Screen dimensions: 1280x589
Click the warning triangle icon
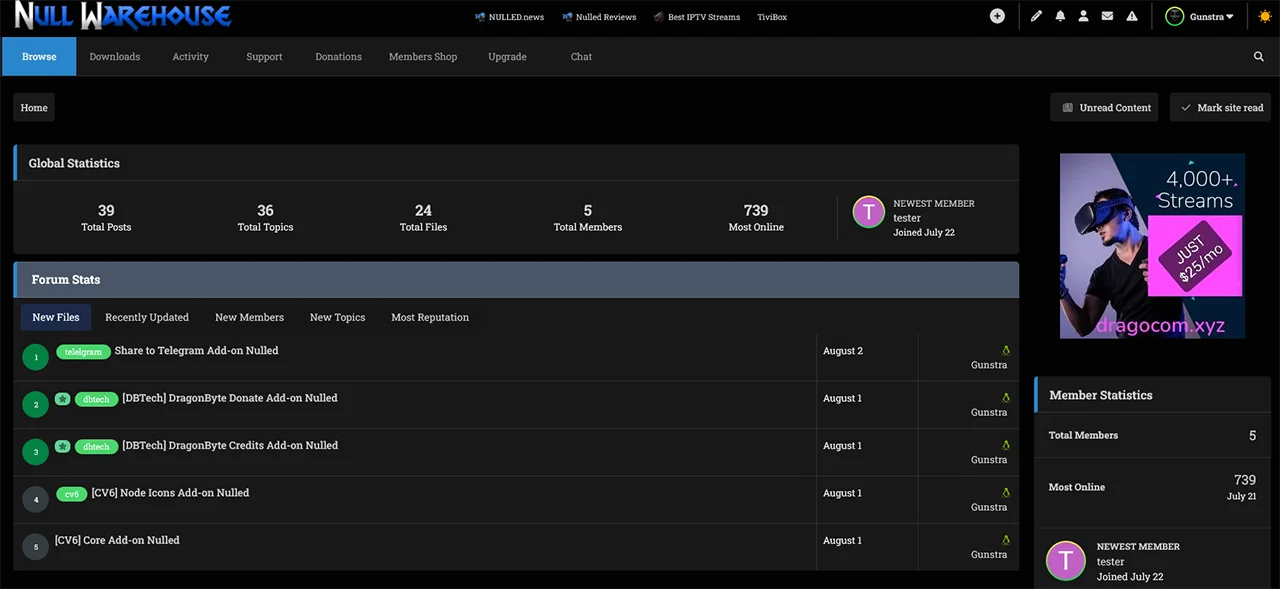coord(1132,16)
